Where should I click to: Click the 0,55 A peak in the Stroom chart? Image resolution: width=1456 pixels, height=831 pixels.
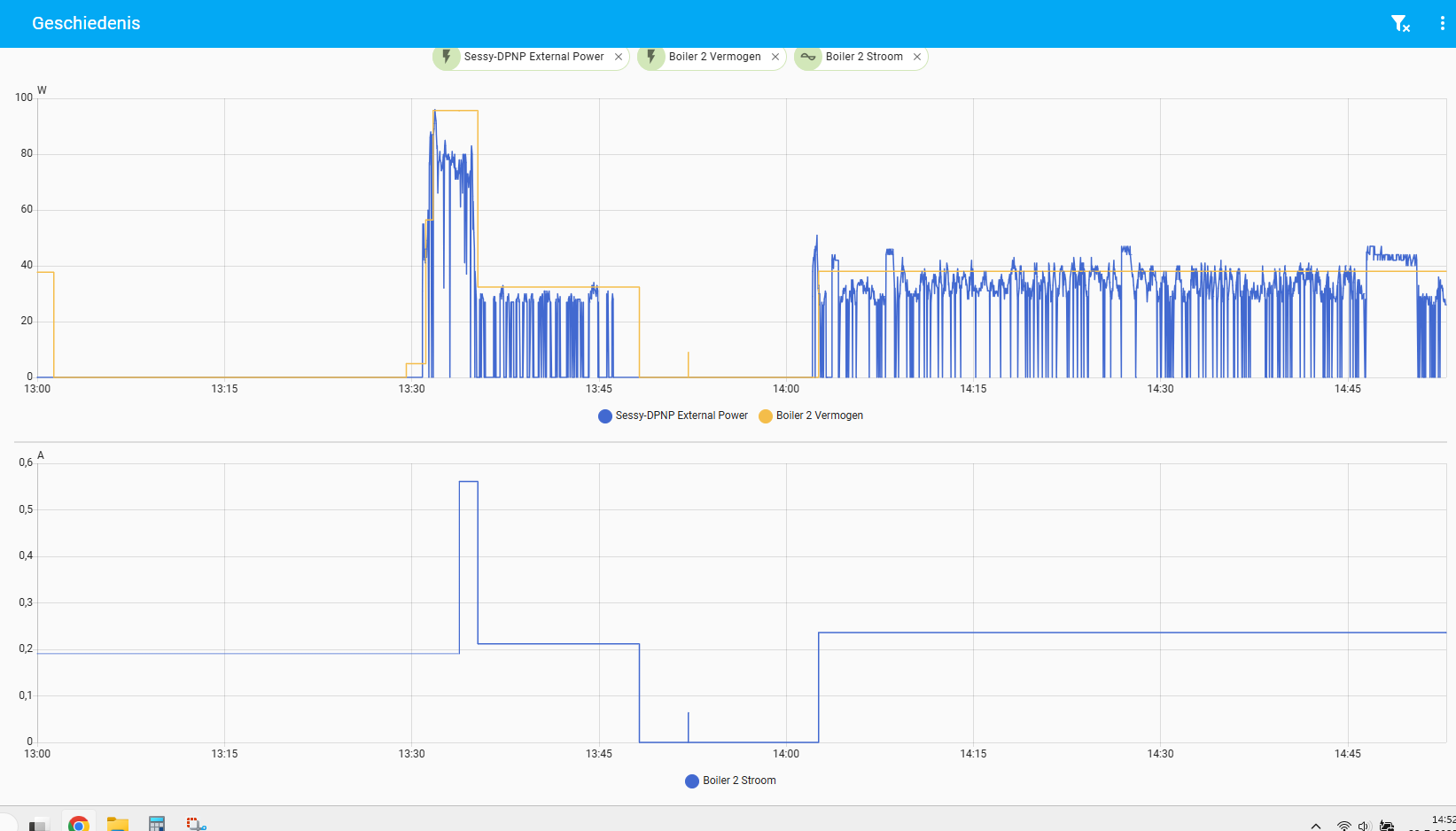pos(469,482)
